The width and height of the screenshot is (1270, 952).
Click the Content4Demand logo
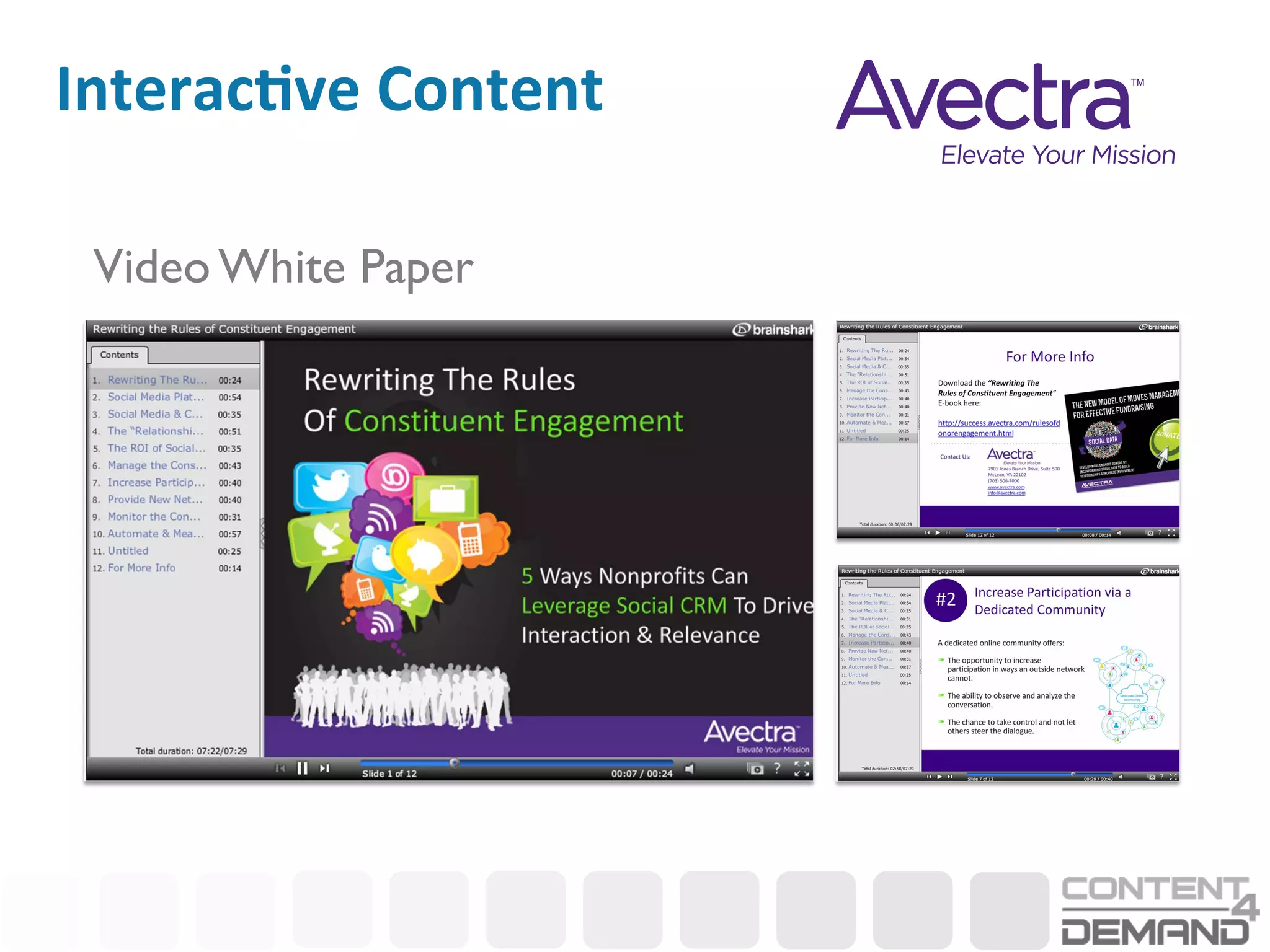[1160, 910]
